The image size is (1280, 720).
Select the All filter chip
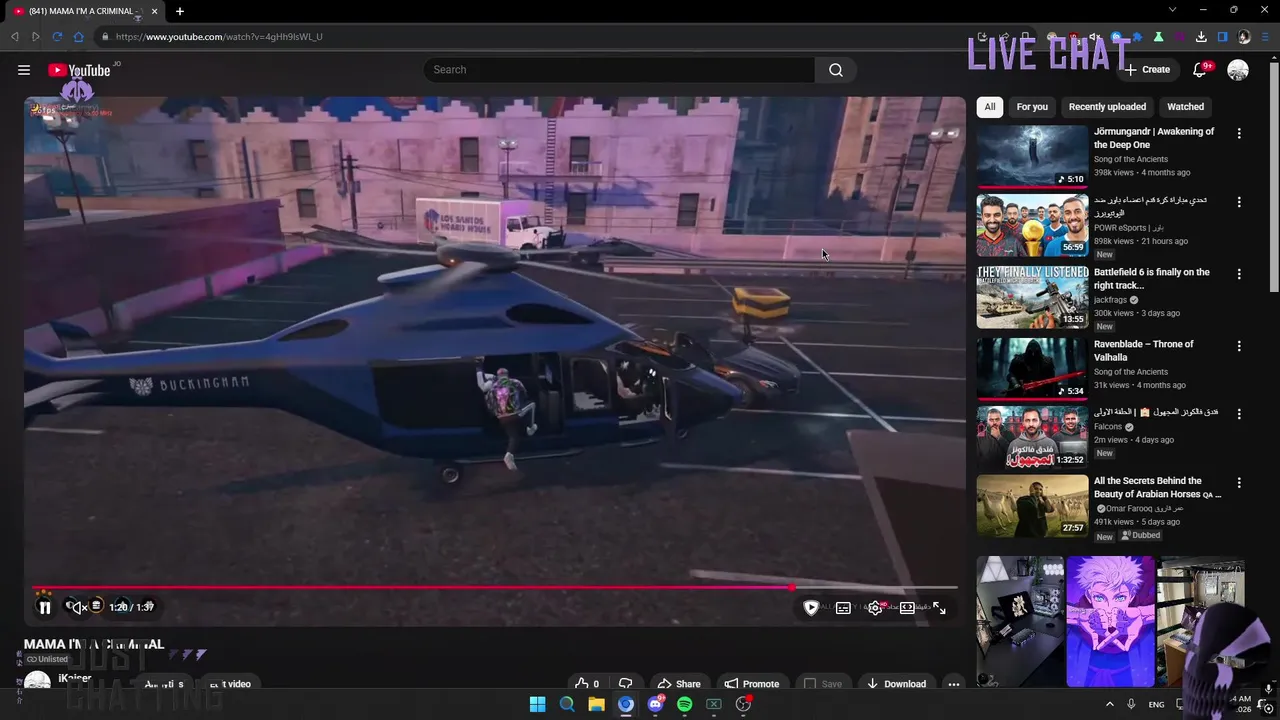tap(990, 107)
